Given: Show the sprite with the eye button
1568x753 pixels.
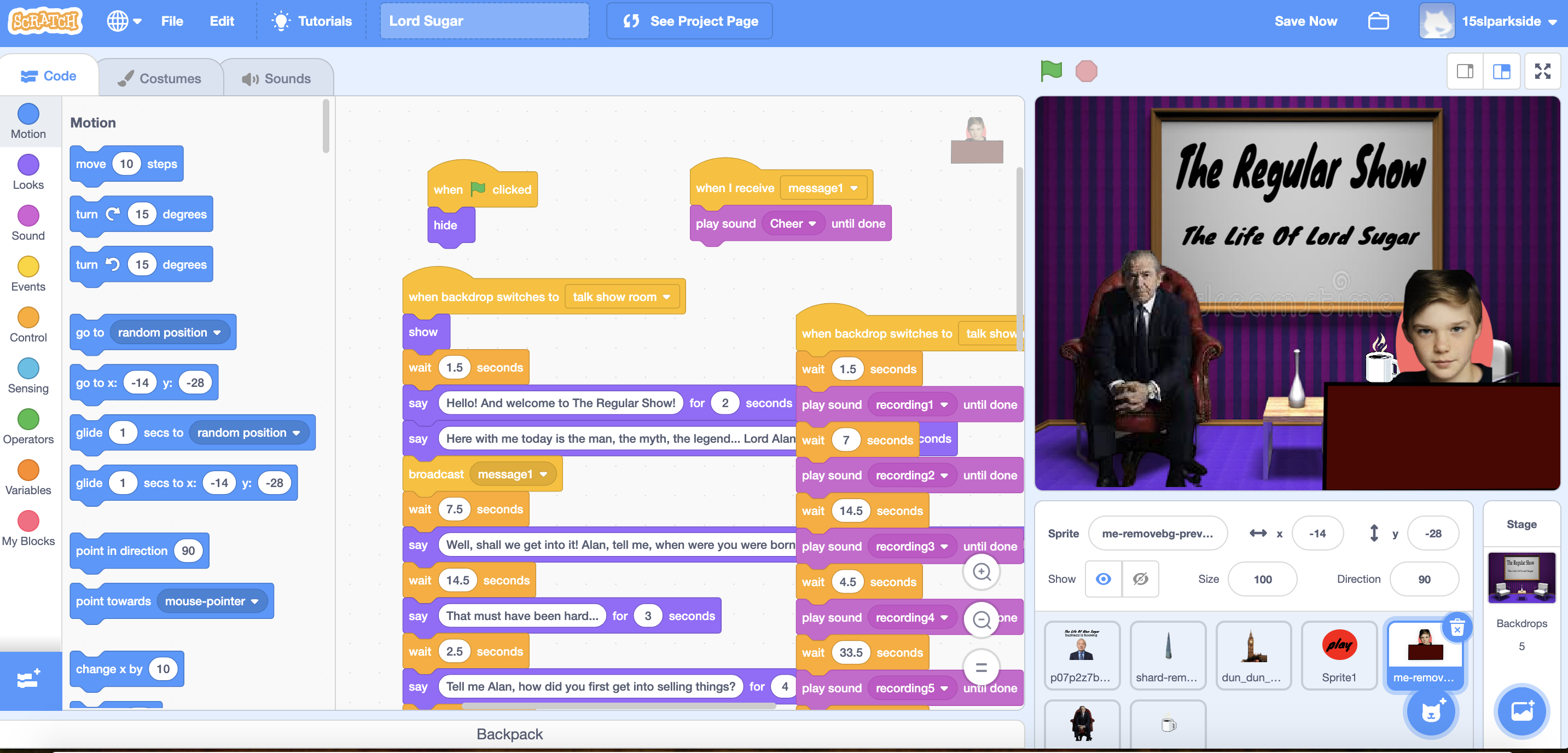Looking at the screenshot, I should (1103, 579).
